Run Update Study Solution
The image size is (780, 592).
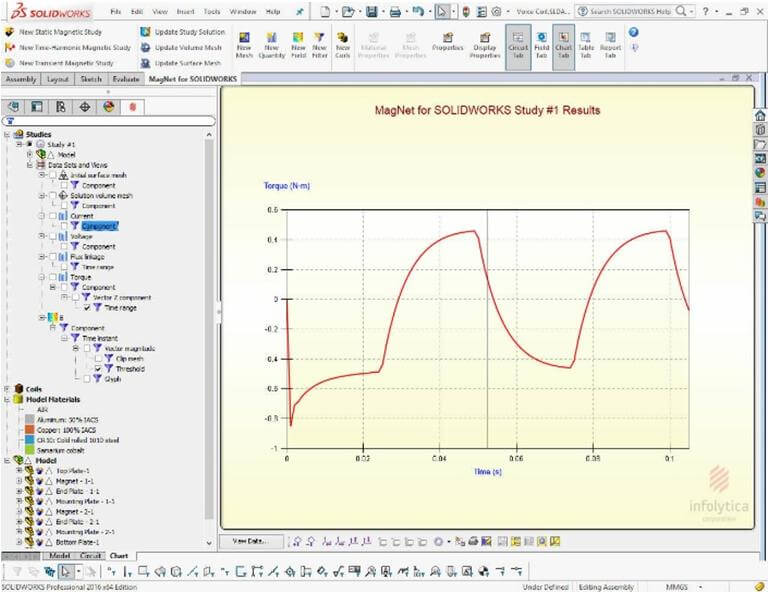point(183,32)
